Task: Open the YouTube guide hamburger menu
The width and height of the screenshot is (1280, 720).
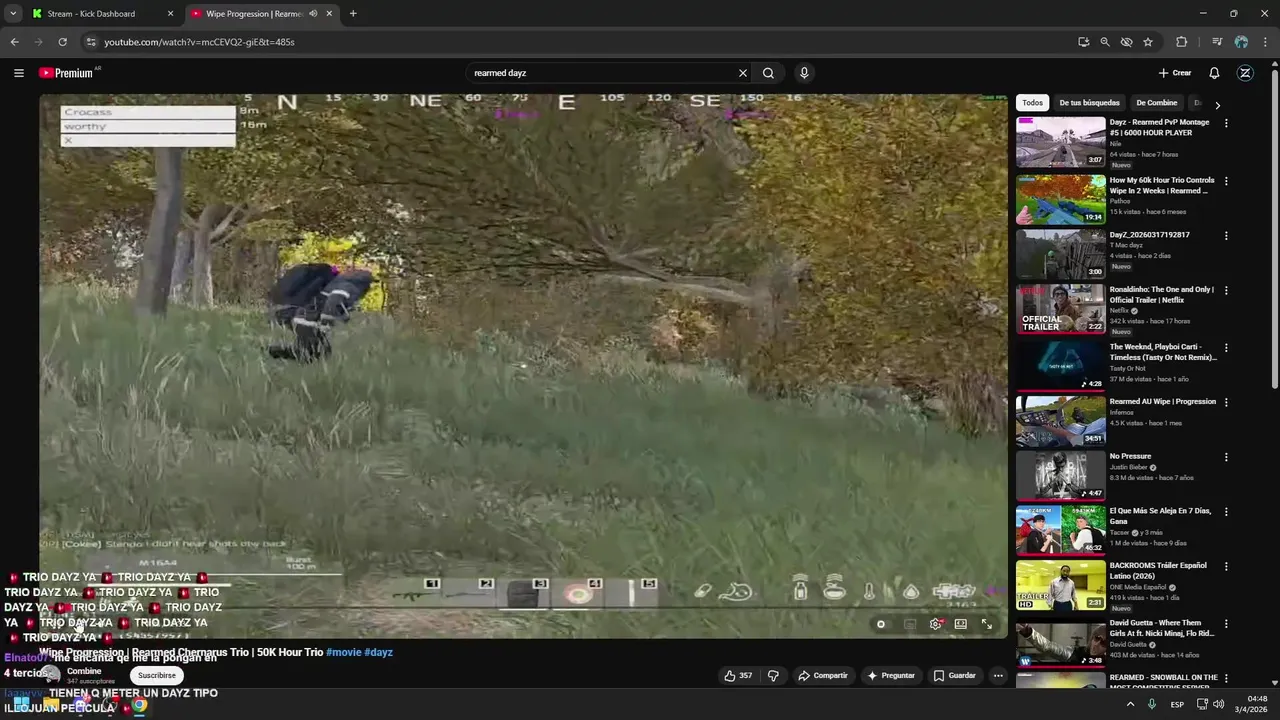Action: pyautogui.click(x=18, y=73)
